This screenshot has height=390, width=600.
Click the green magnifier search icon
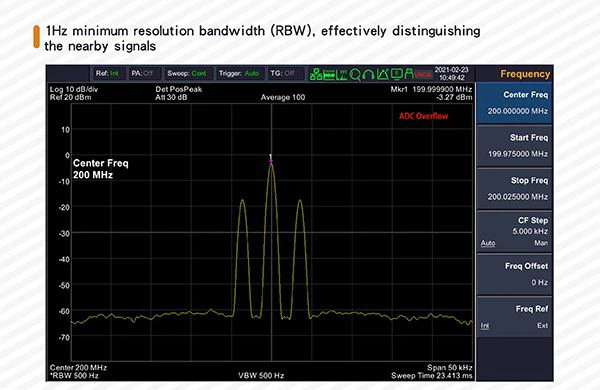[x=355, y=75]
